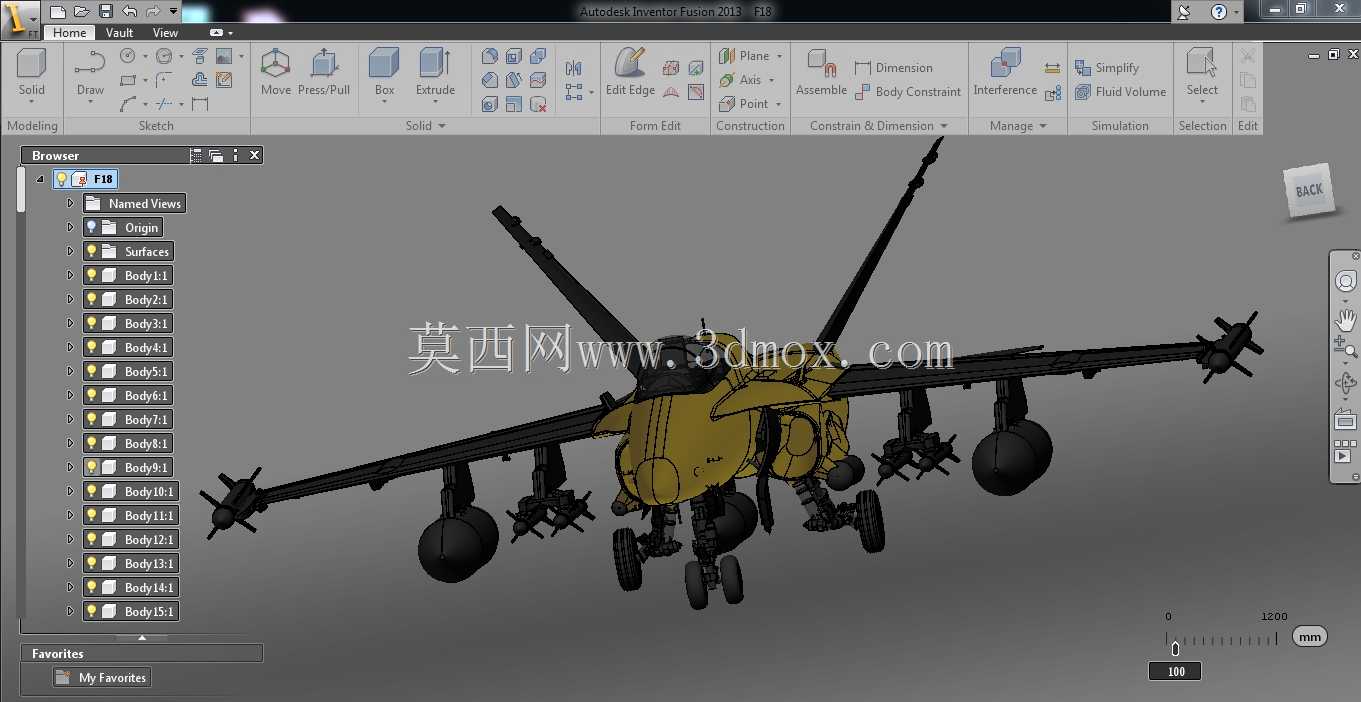This screenshot has width=1361, height=702.
Task: Open the Point construction dropdown
Action: pos(776,104)
